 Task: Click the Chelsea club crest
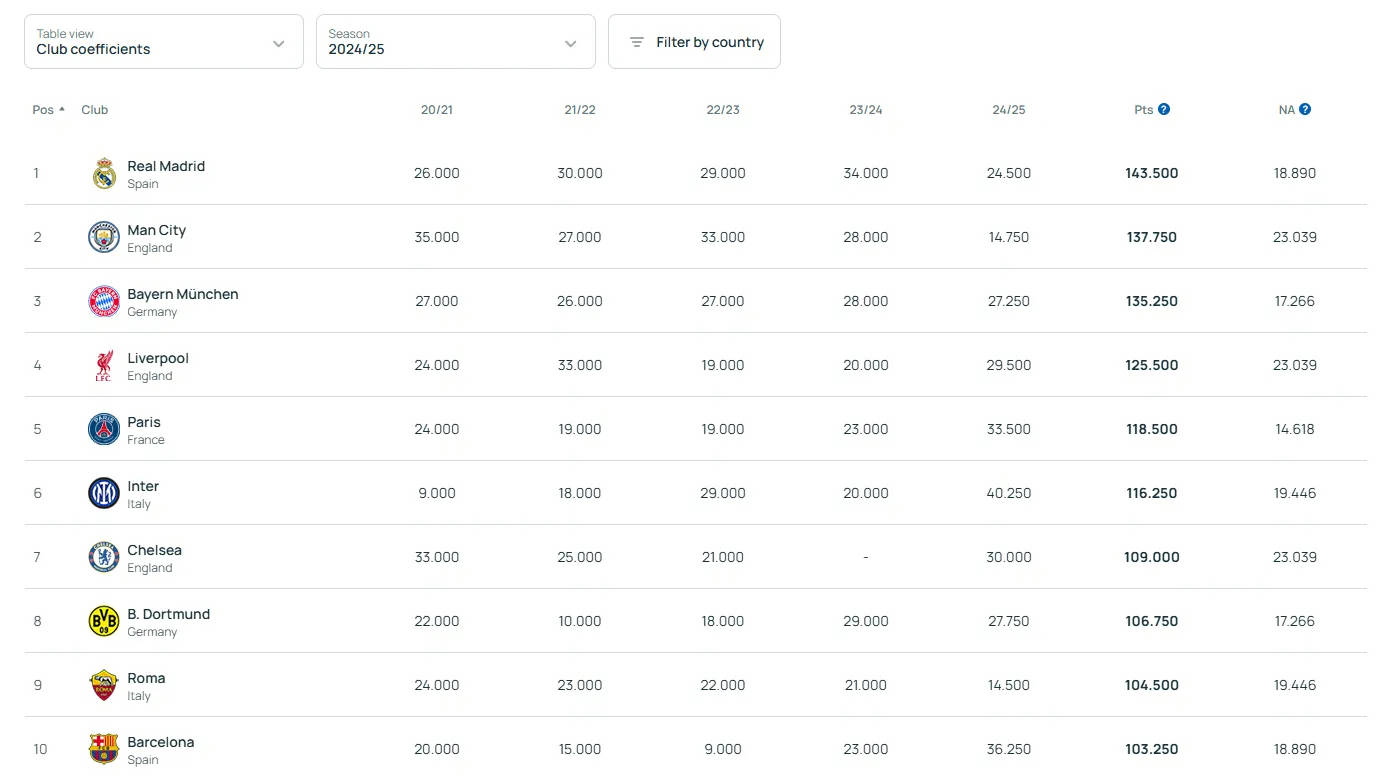tap(104, 557)
